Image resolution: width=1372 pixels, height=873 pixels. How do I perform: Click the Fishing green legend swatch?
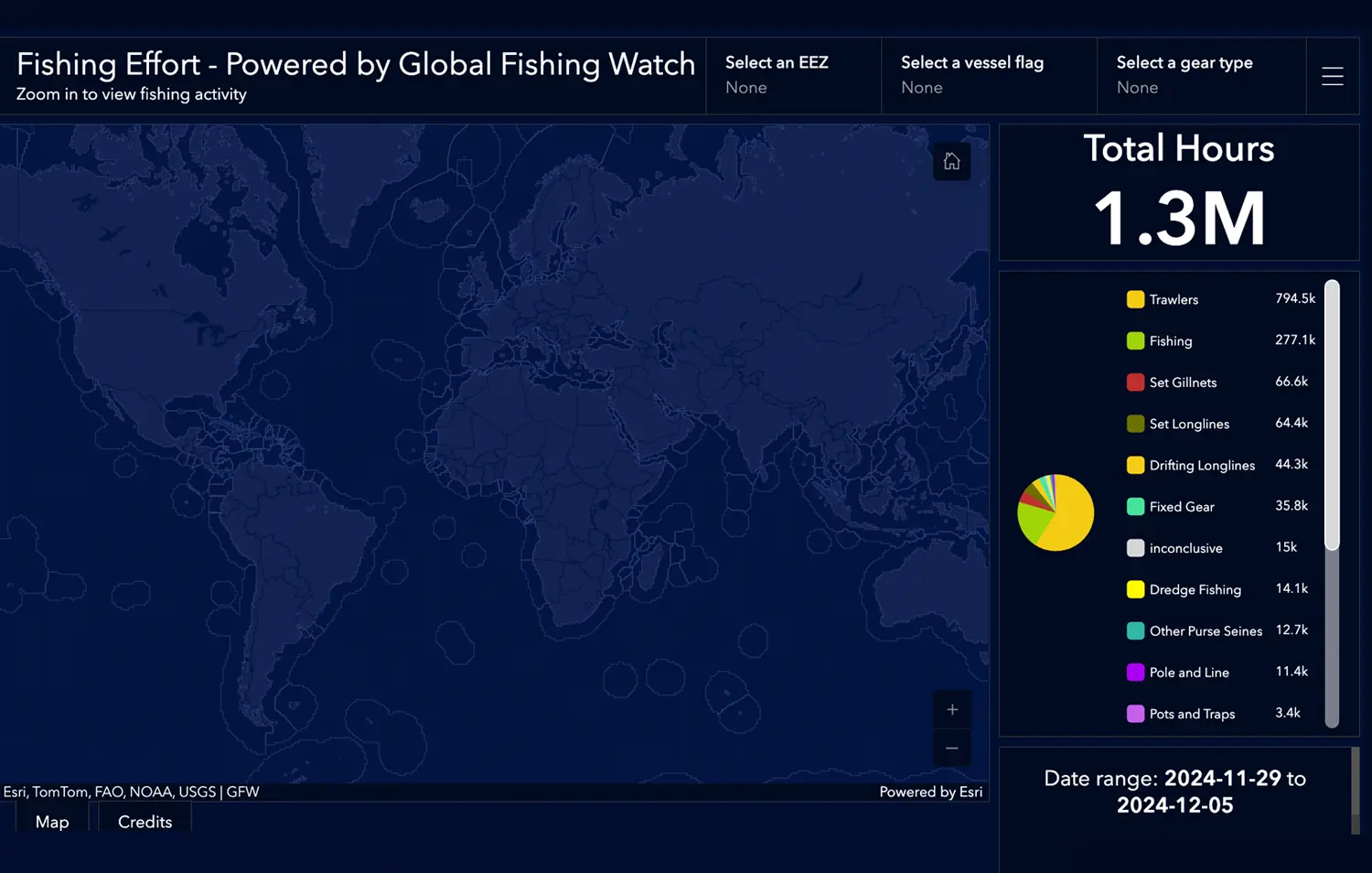pos(1135,340)
